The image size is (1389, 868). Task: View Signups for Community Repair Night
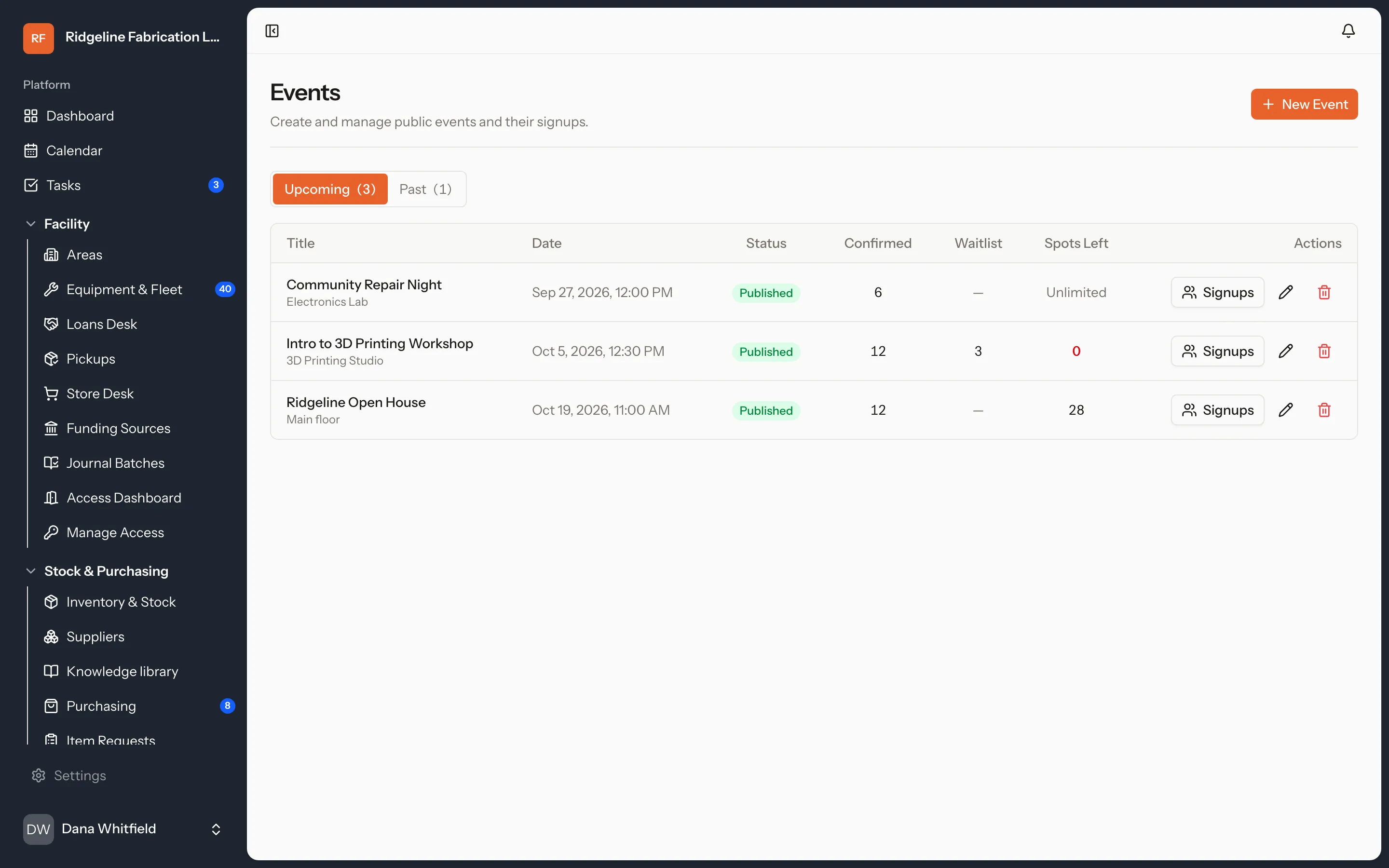point(1217,292)
